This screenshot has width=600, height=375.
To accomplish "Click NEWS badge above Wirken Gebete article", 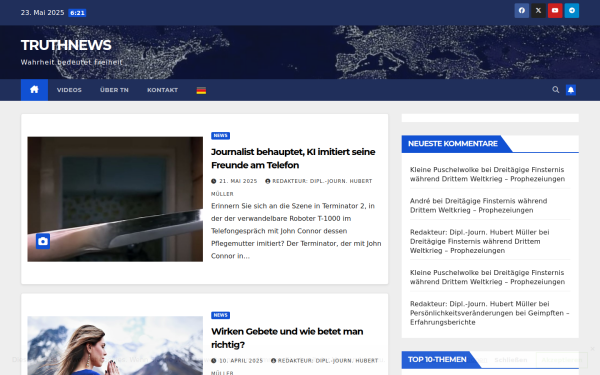I will 220,315.
